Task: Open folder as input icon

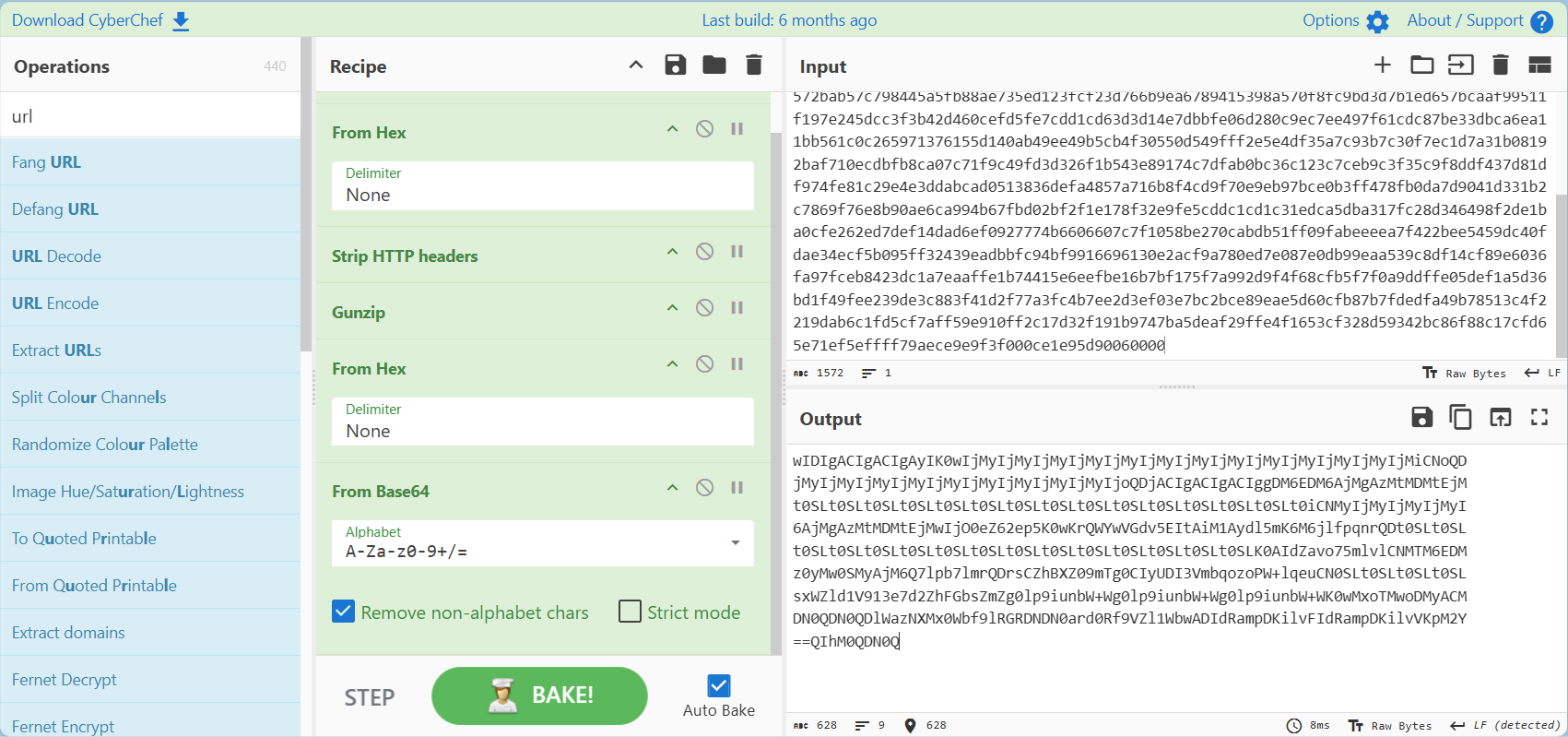Action: click(1422, 65)
